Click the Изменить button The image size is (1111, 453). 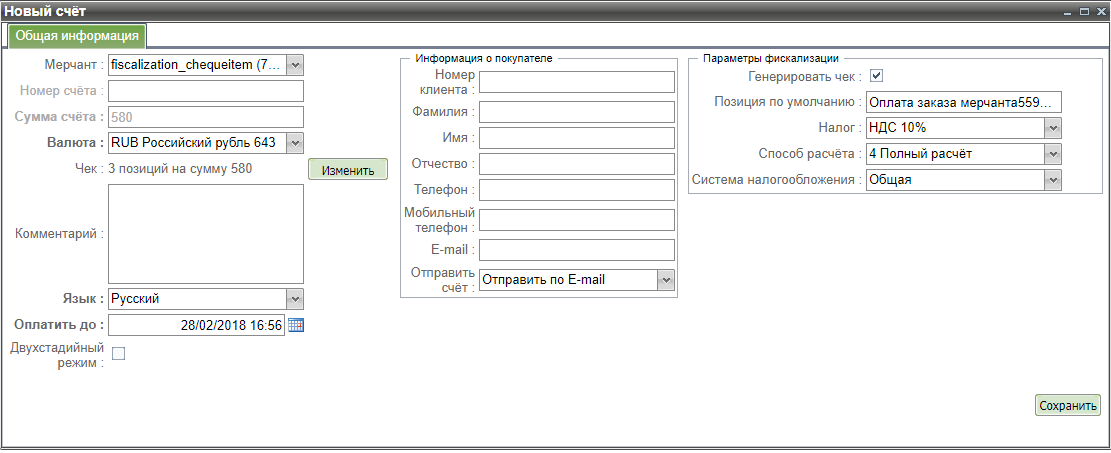click(347, 170)
